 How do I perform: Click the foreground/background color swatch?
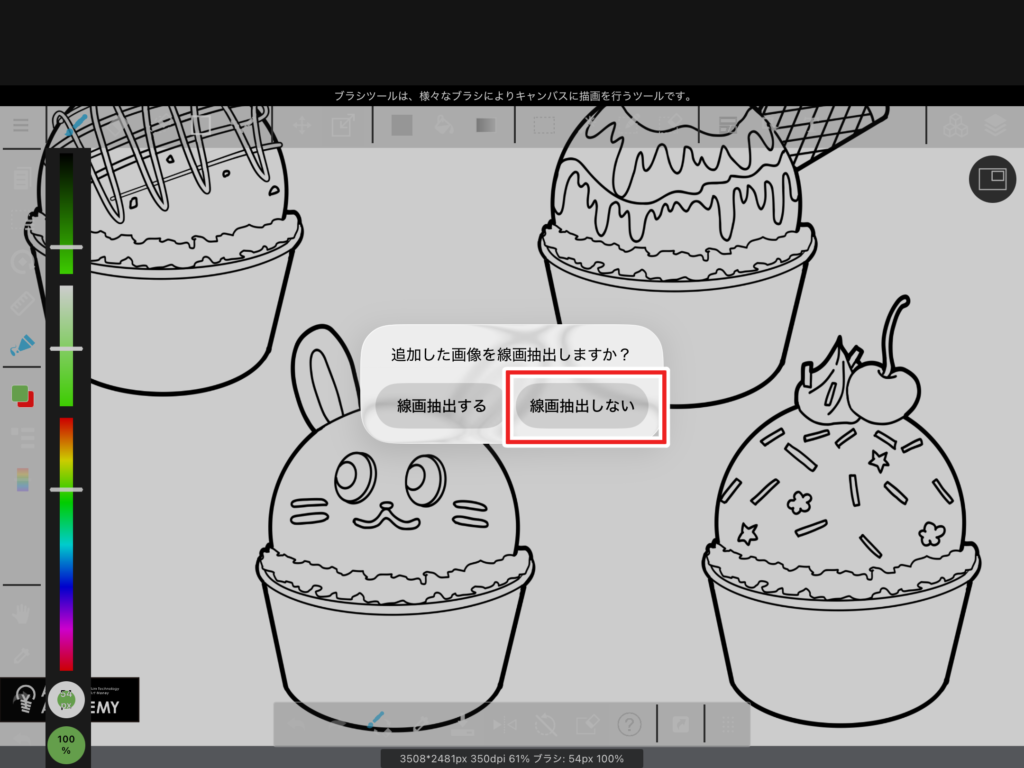coord(22,396)
